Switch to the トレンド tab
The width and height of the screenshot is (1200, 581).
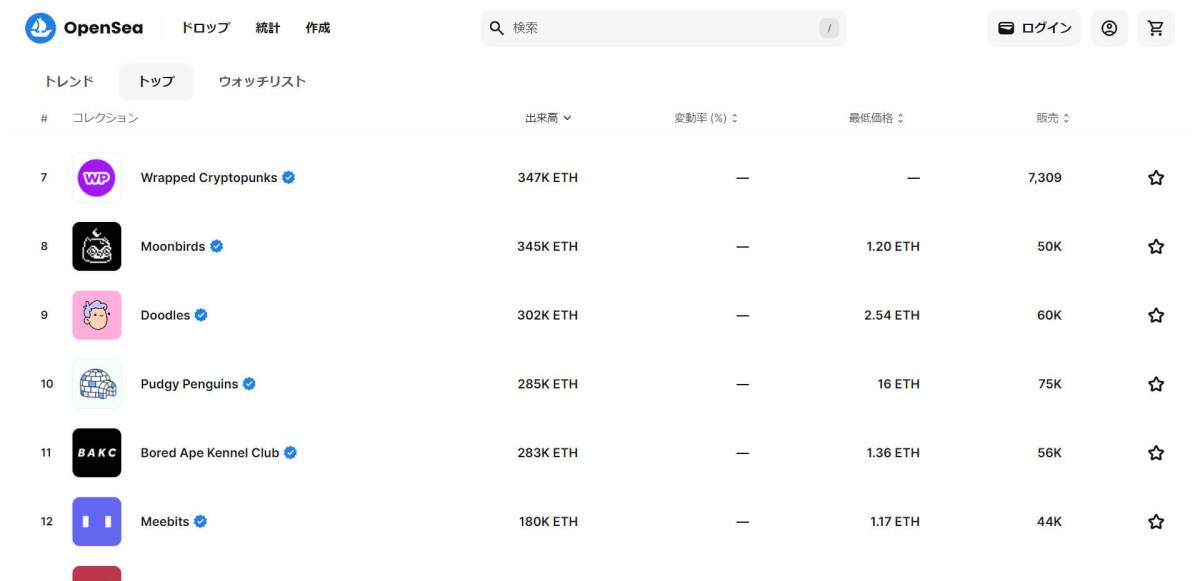[x=69, y=82]
